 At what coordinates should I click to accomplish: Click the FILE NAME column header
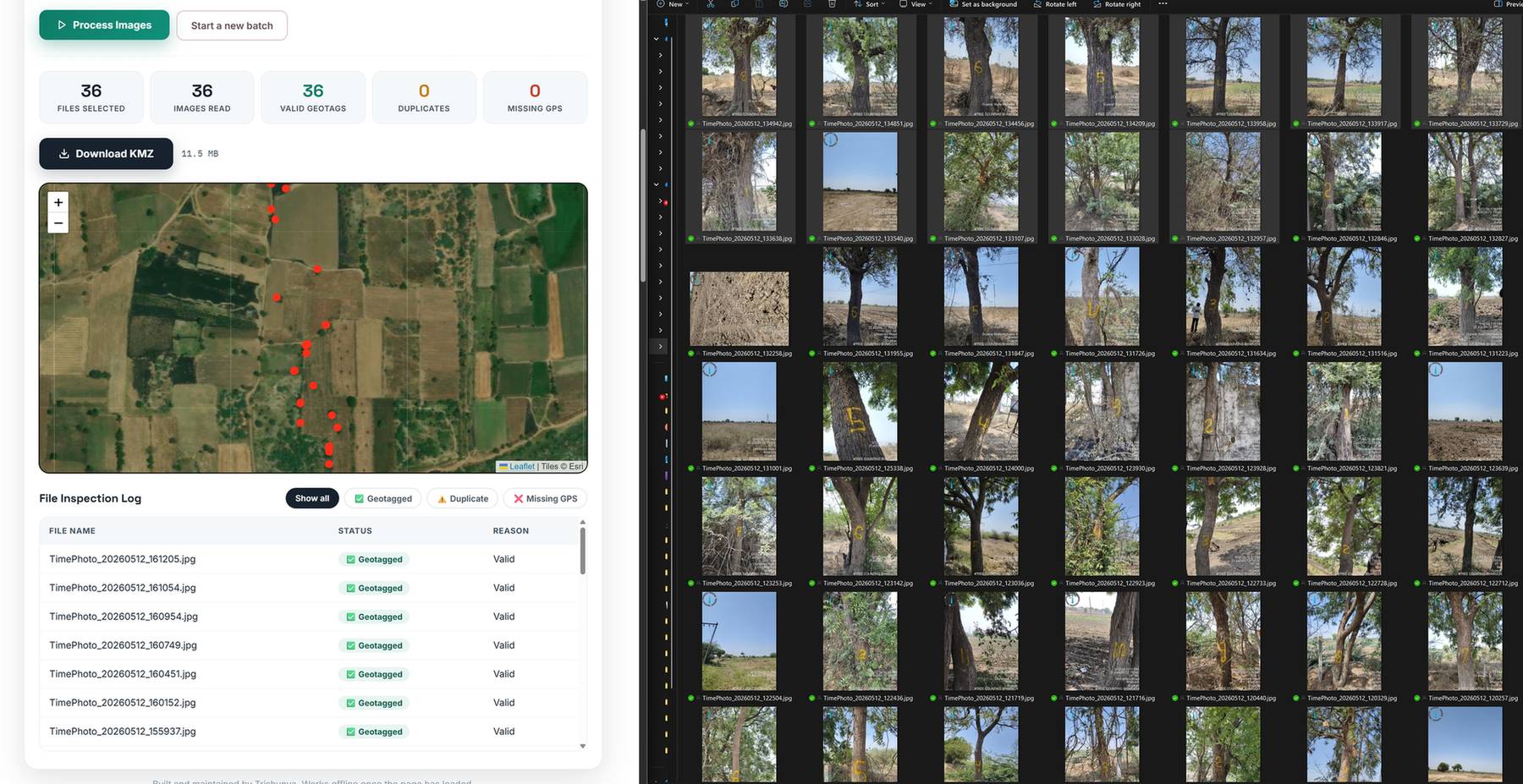(72, 531)
